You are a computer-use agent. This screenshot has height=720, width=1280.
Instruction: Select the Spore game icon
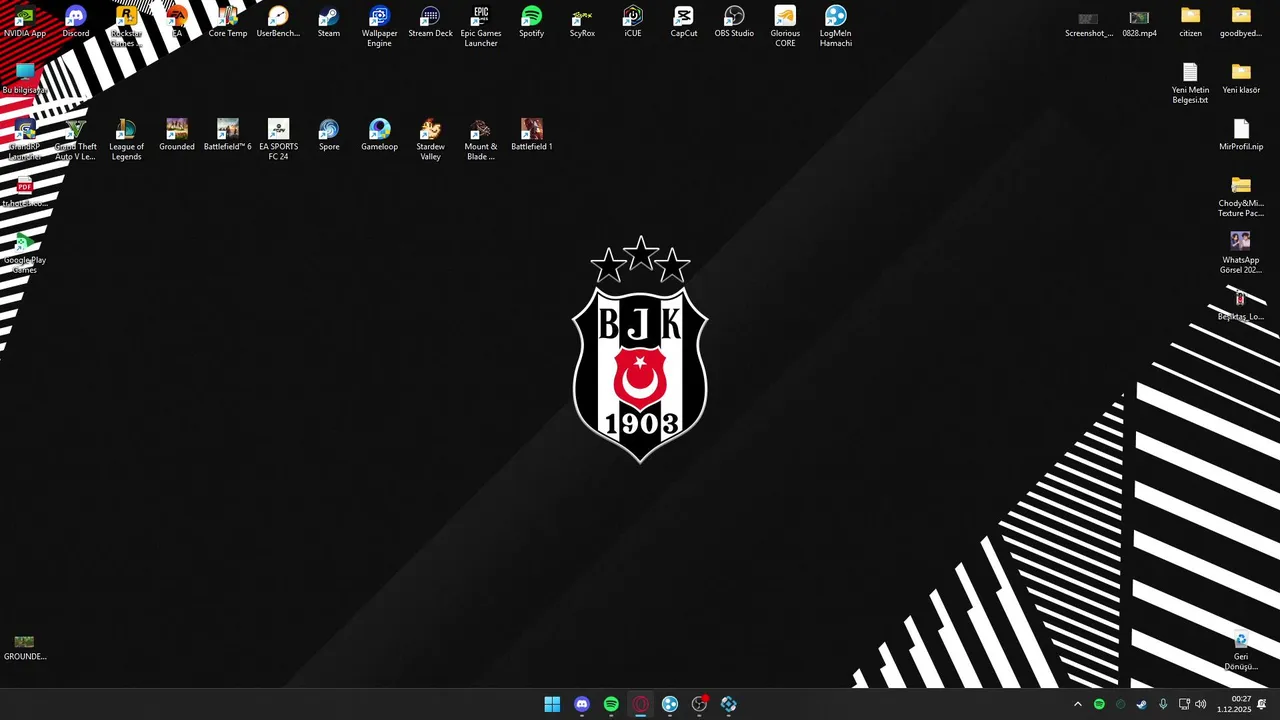pyautogui.click(x=329, y=135)
